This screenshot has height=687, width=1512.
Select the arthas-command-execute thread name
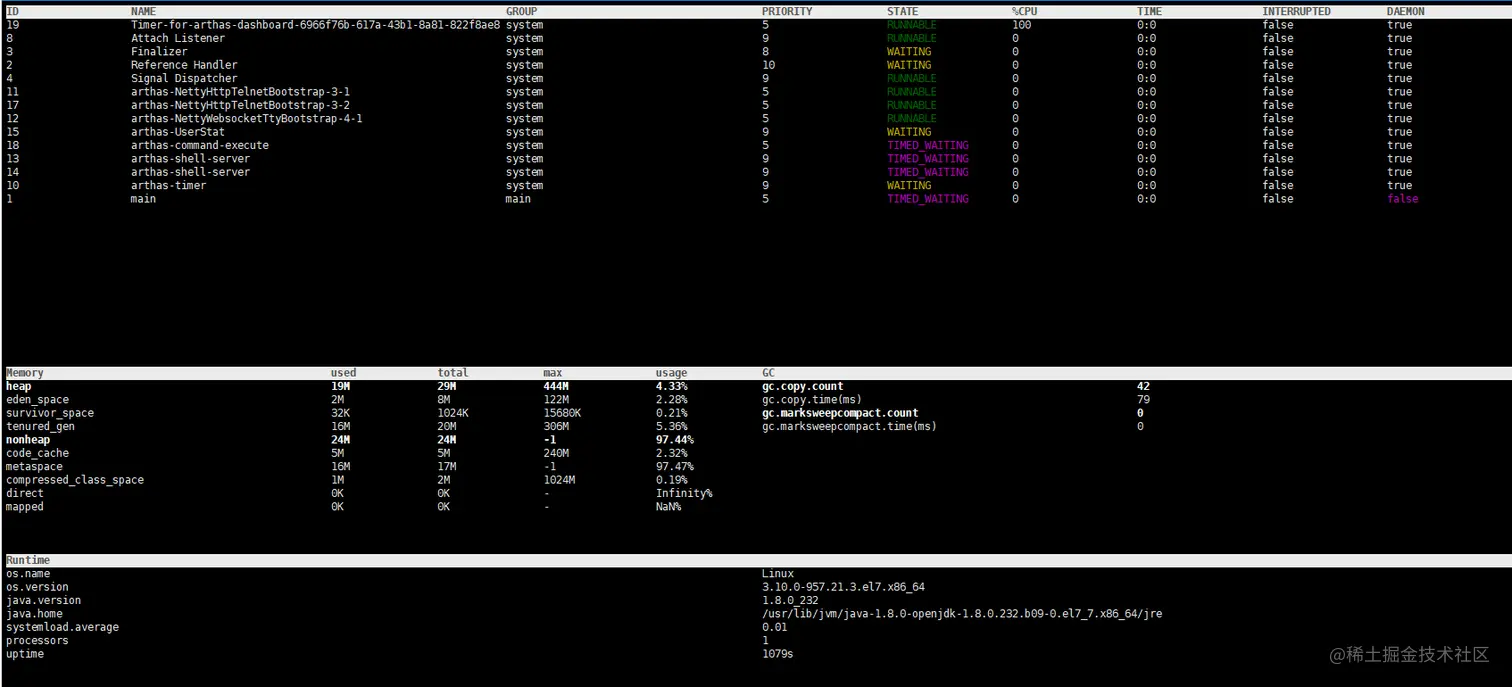200,145
